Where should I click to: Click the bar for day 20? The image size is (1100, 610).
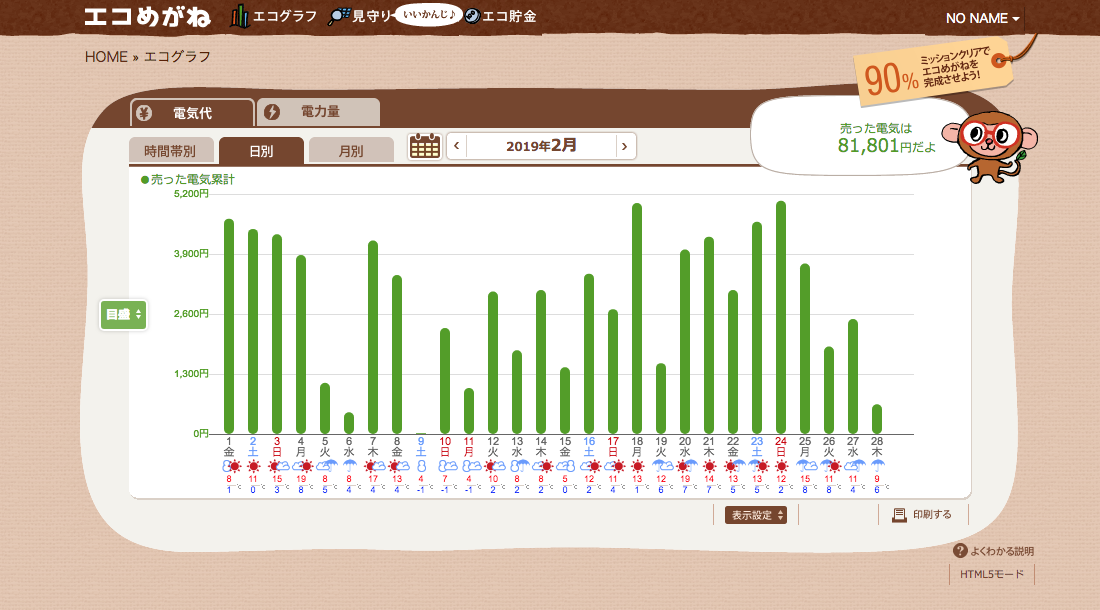point(685,341)
